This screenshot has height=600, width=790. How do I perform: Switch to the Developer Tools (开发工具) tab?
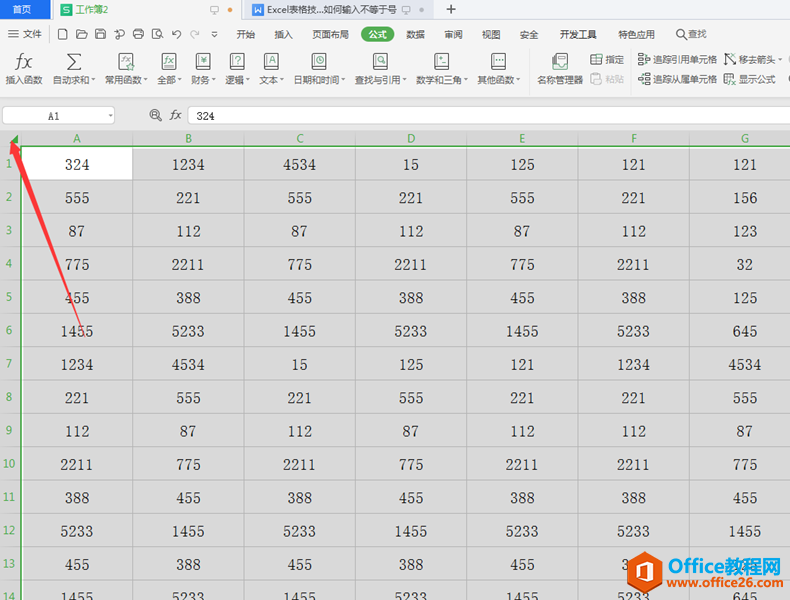[578, 34]
